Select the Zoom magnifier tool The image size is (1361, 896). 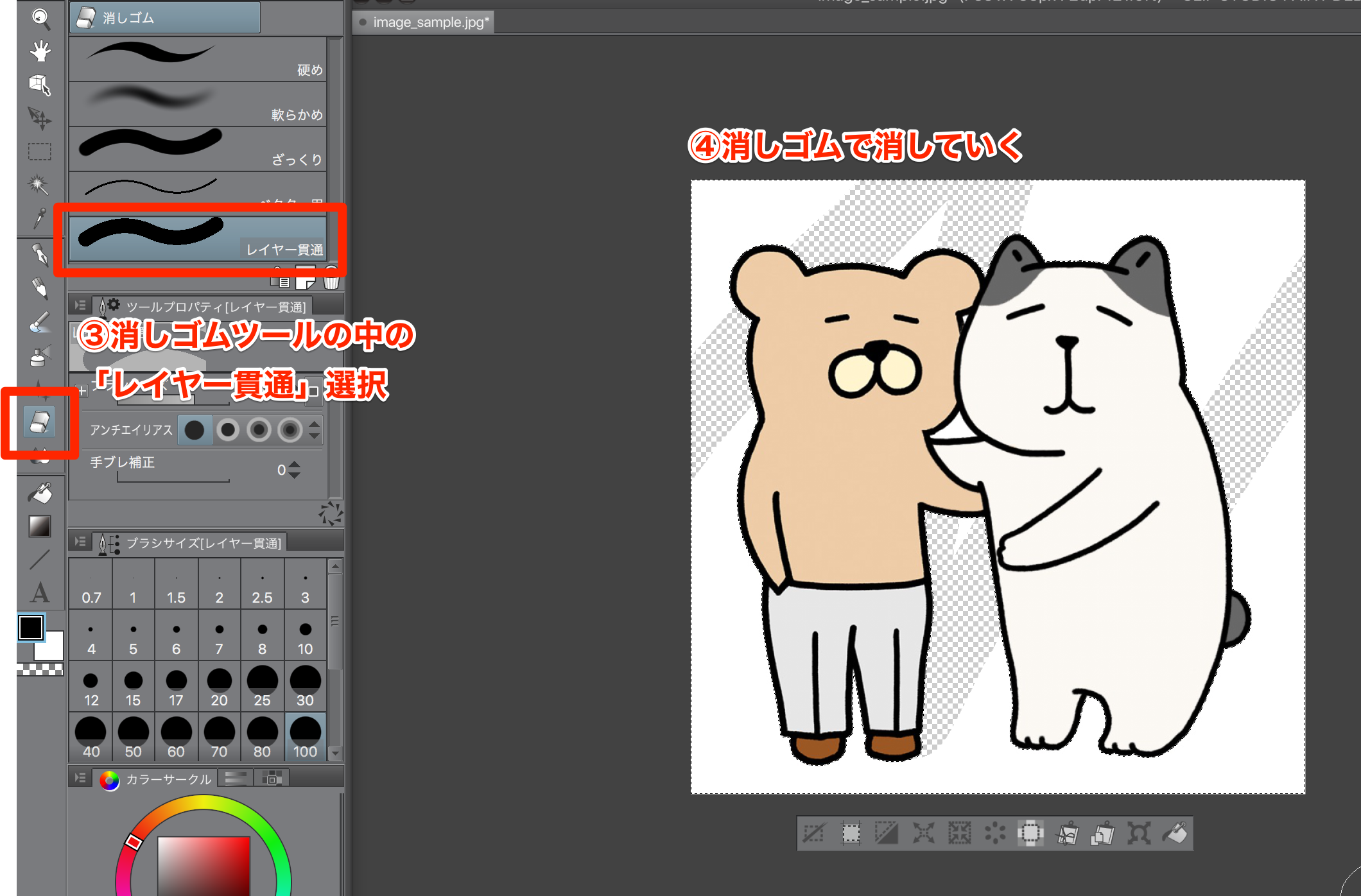(40, 19)
